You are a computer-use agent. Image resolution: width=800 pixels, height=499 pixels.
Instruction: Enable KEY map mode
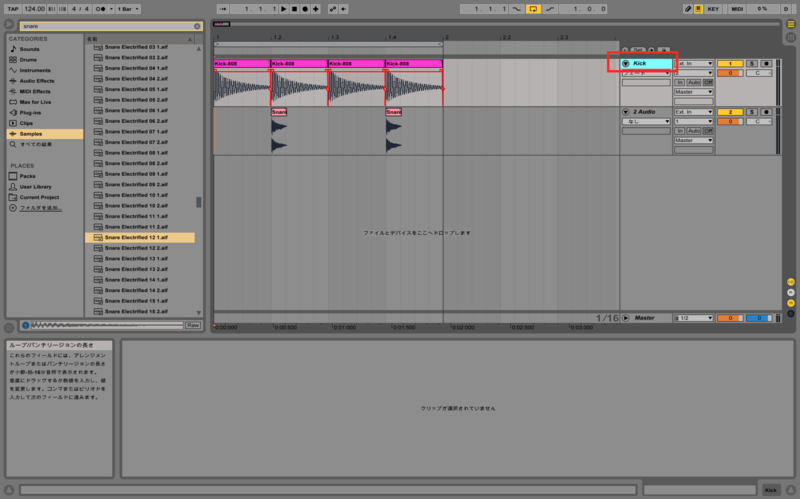(x=713, y=9)
